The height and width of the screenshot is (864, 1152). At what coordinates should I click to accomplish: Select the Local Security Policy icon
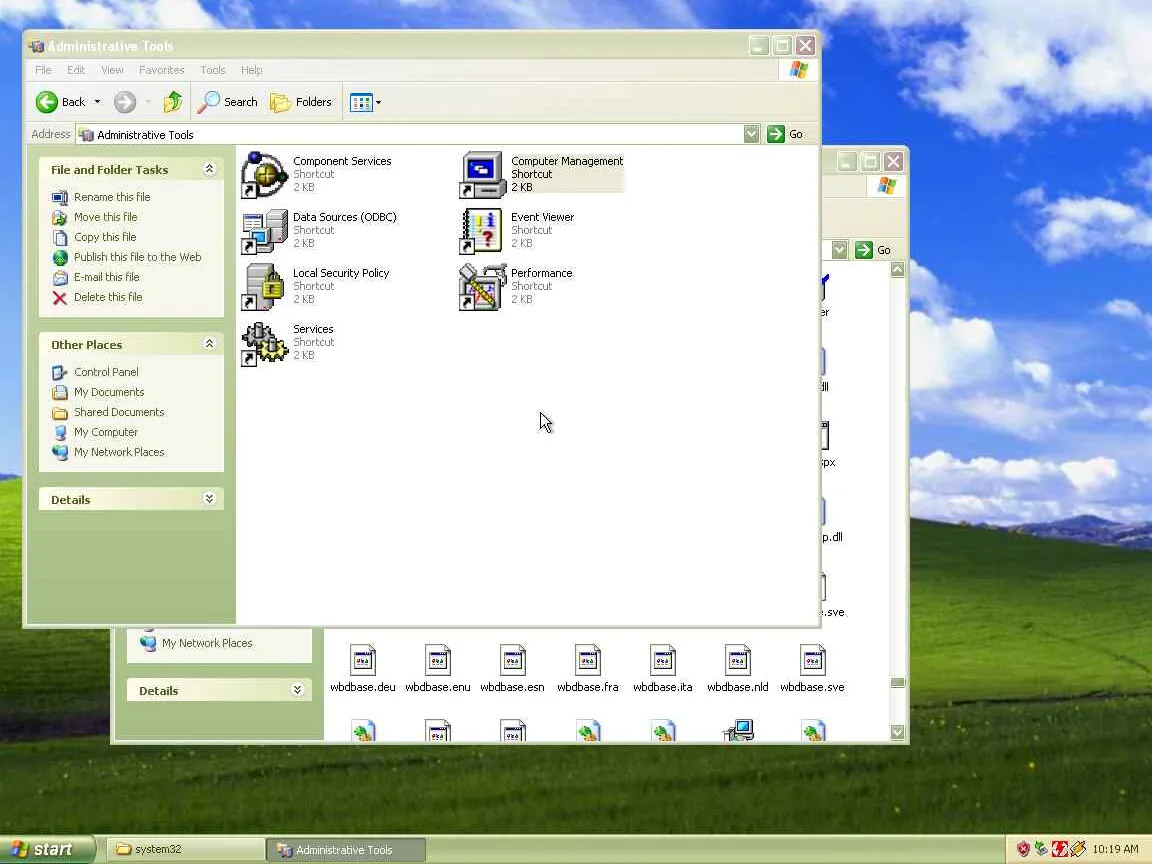264,287
